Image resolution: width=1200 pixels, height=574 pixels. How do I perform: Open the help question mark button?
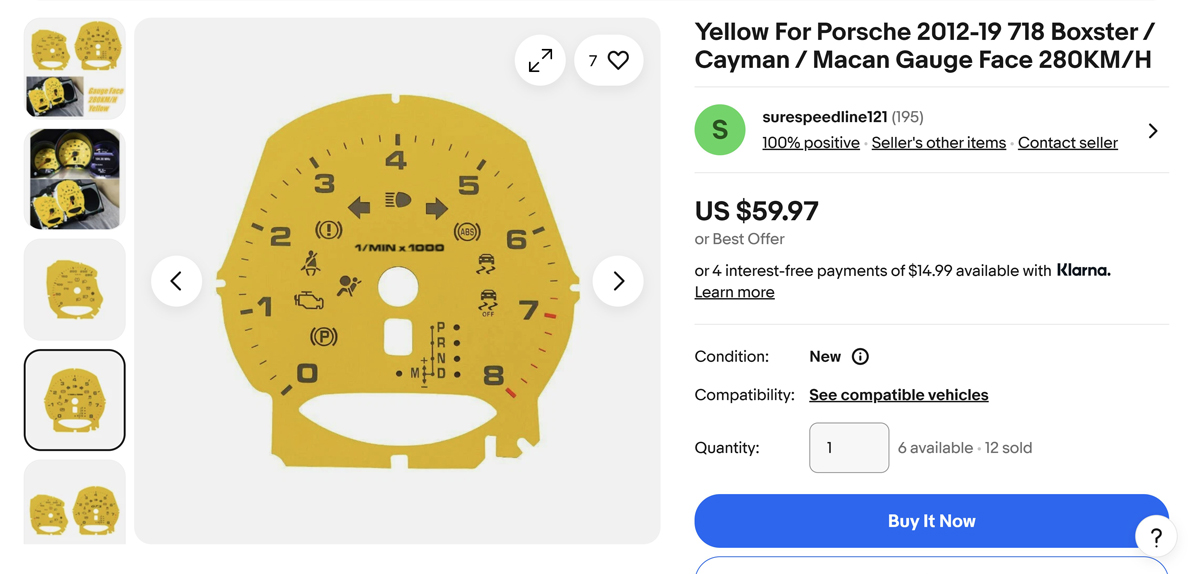tap(1155, 537)
